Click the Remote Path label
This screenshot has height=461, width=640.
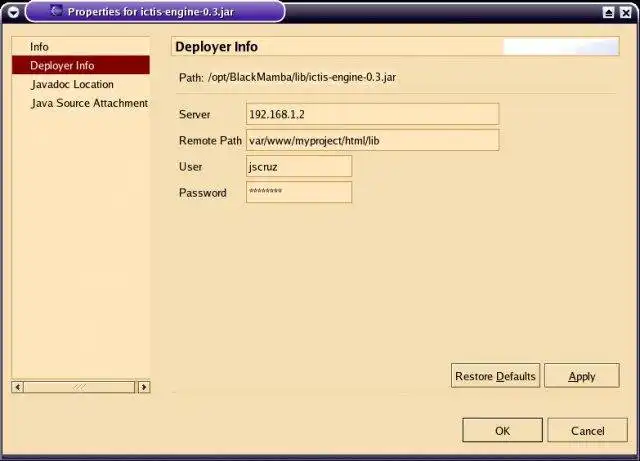(210, 140)
